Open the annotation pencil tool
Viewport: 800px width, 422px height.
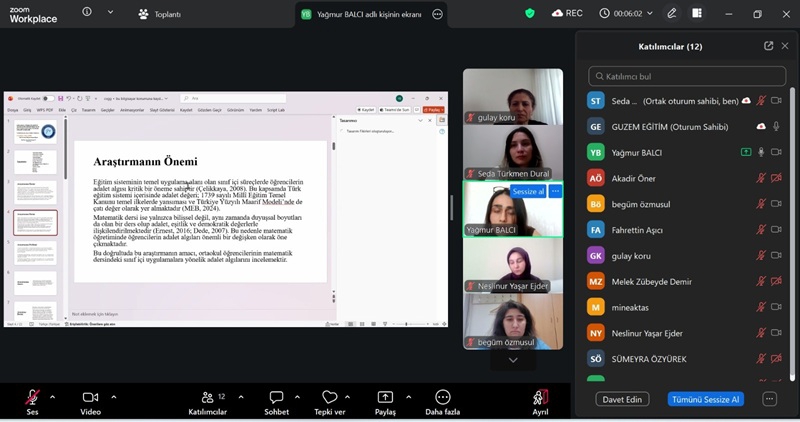672,14
